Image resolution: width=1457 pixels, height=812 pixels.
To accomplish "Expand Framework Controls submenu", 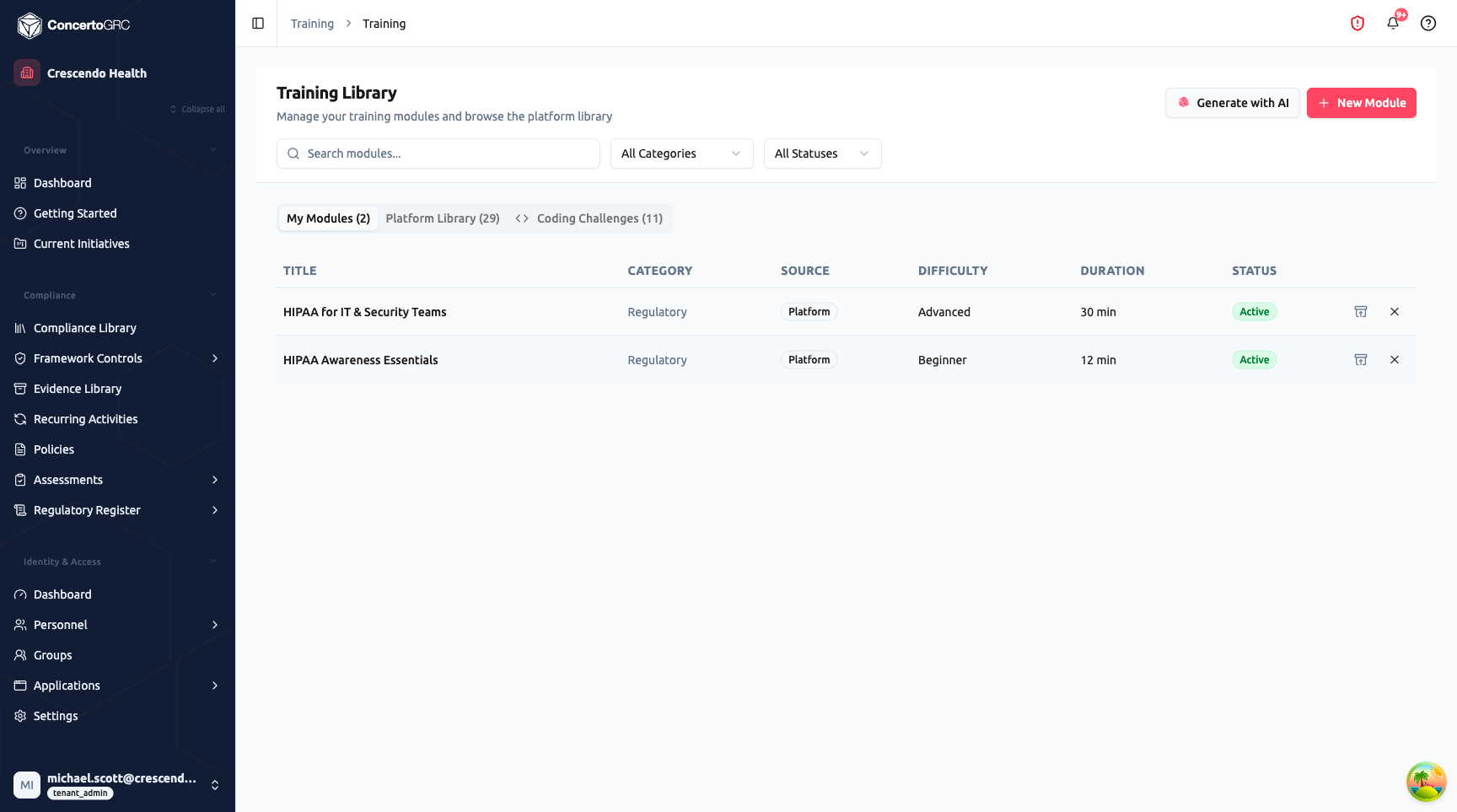I will (x=215, y=358).
